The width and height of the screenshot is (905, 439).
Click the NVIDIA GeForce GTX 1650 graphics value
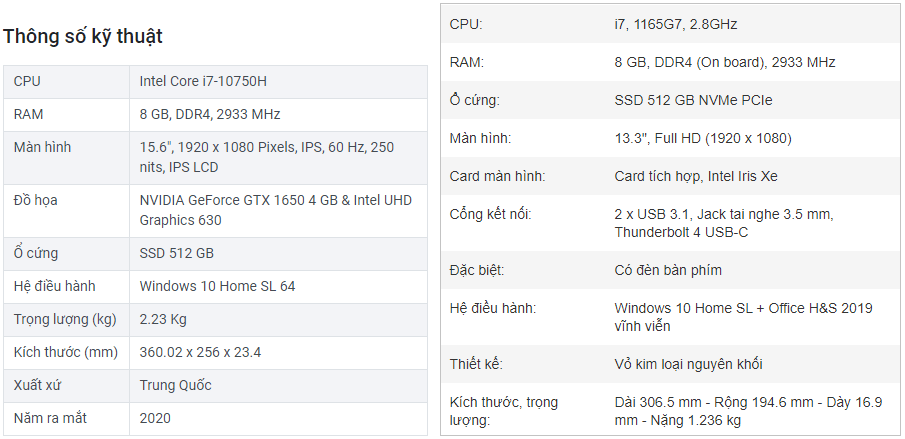tap(276, 210)
